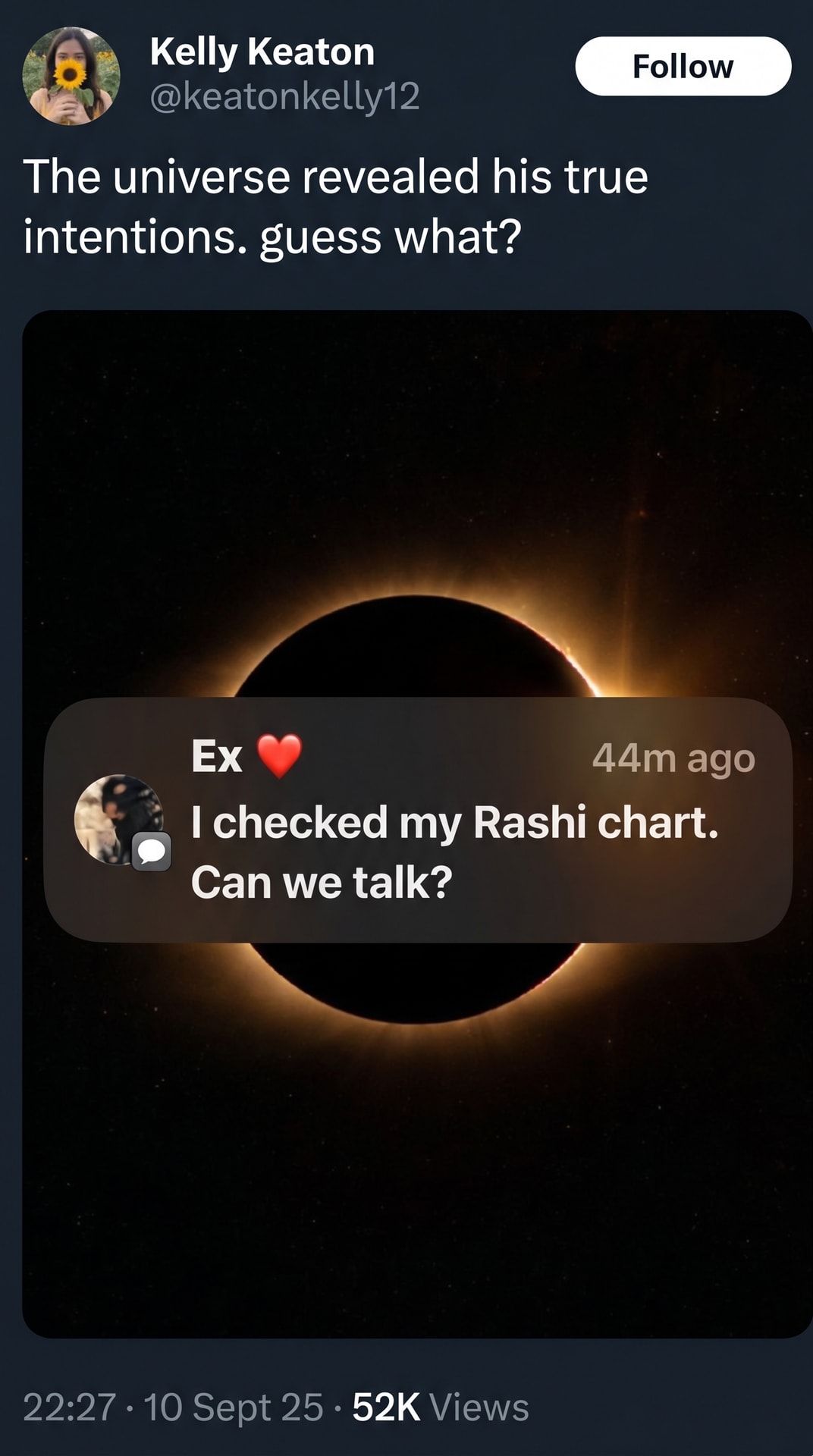
Task: Tap the 'Can we talk?' message line
Action: (322, 883)
